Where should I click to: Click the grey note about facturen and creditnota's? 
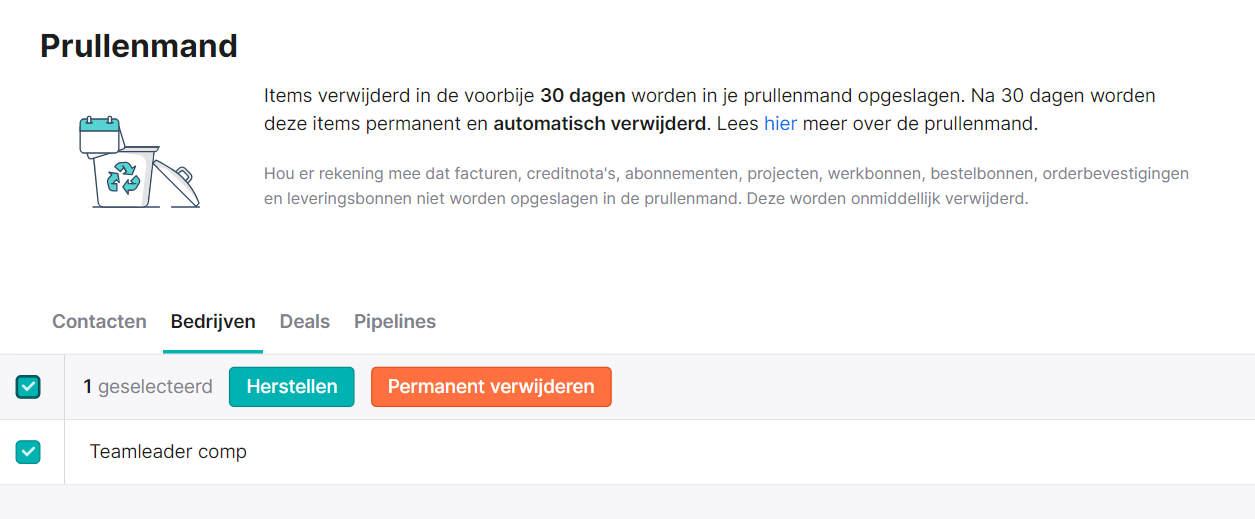click(x=726, y=186)
